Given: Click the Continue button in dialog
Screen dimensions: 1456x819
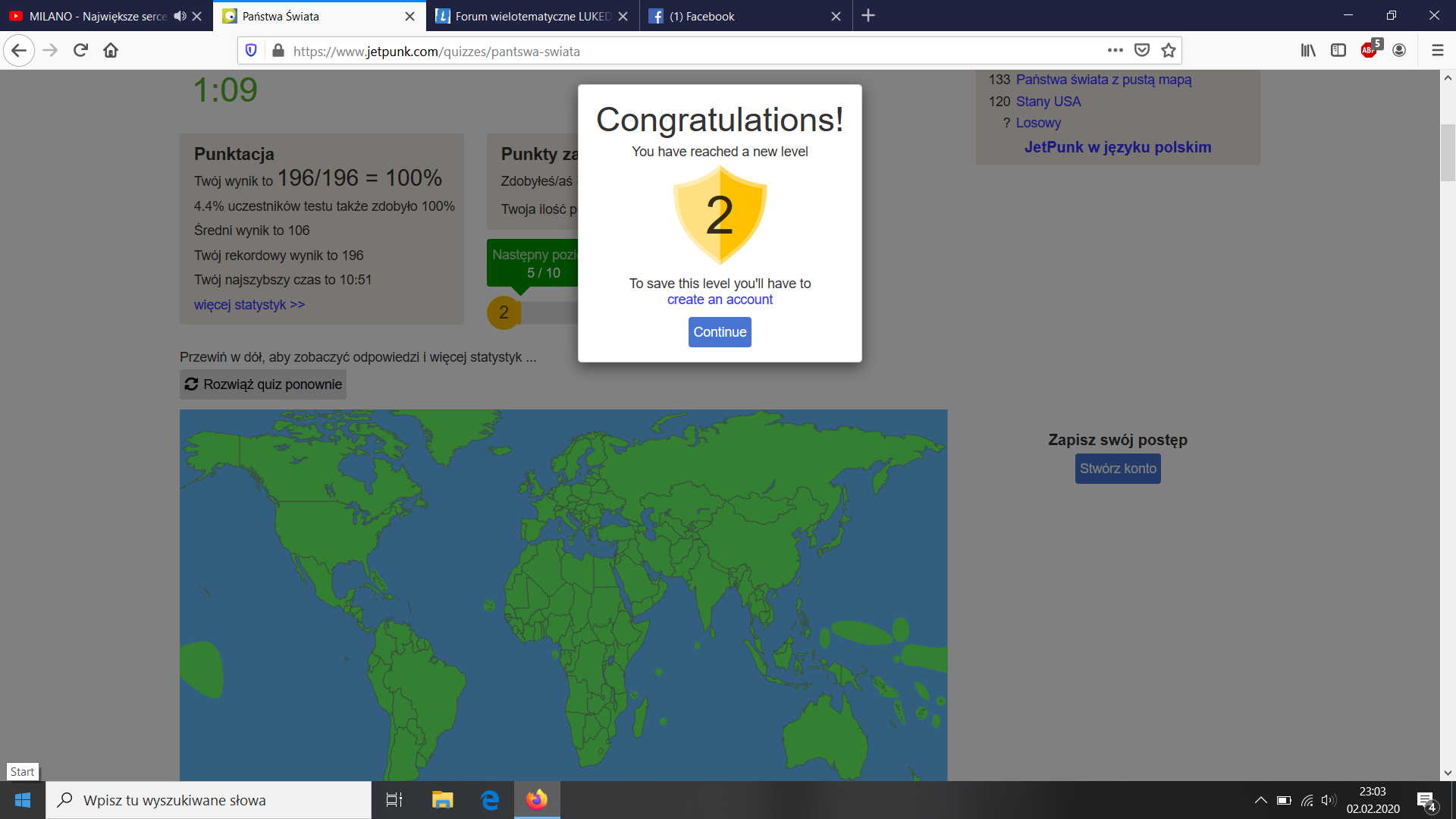Looking at the screenshot, I should [x=719, y=332].
